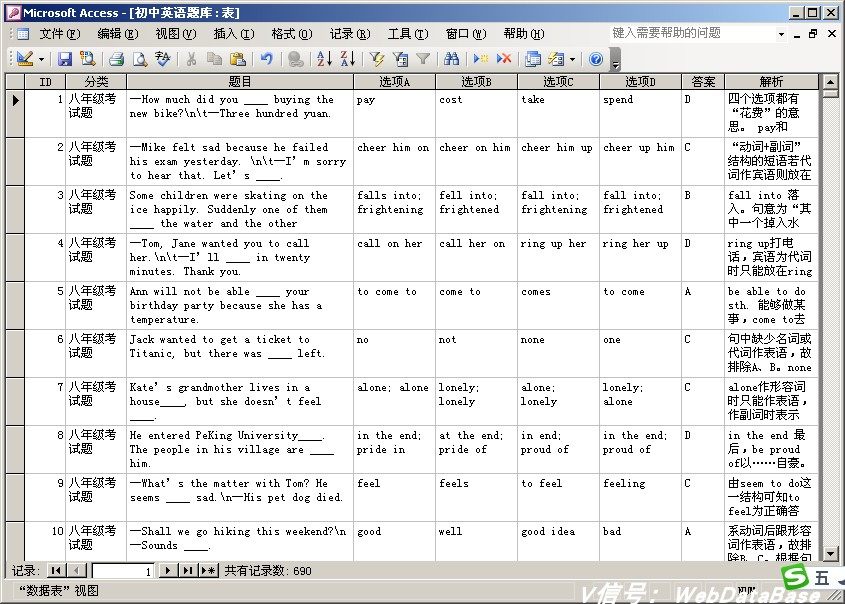Select the 选项A column header
845x604 pixels.
click(394, 82)
